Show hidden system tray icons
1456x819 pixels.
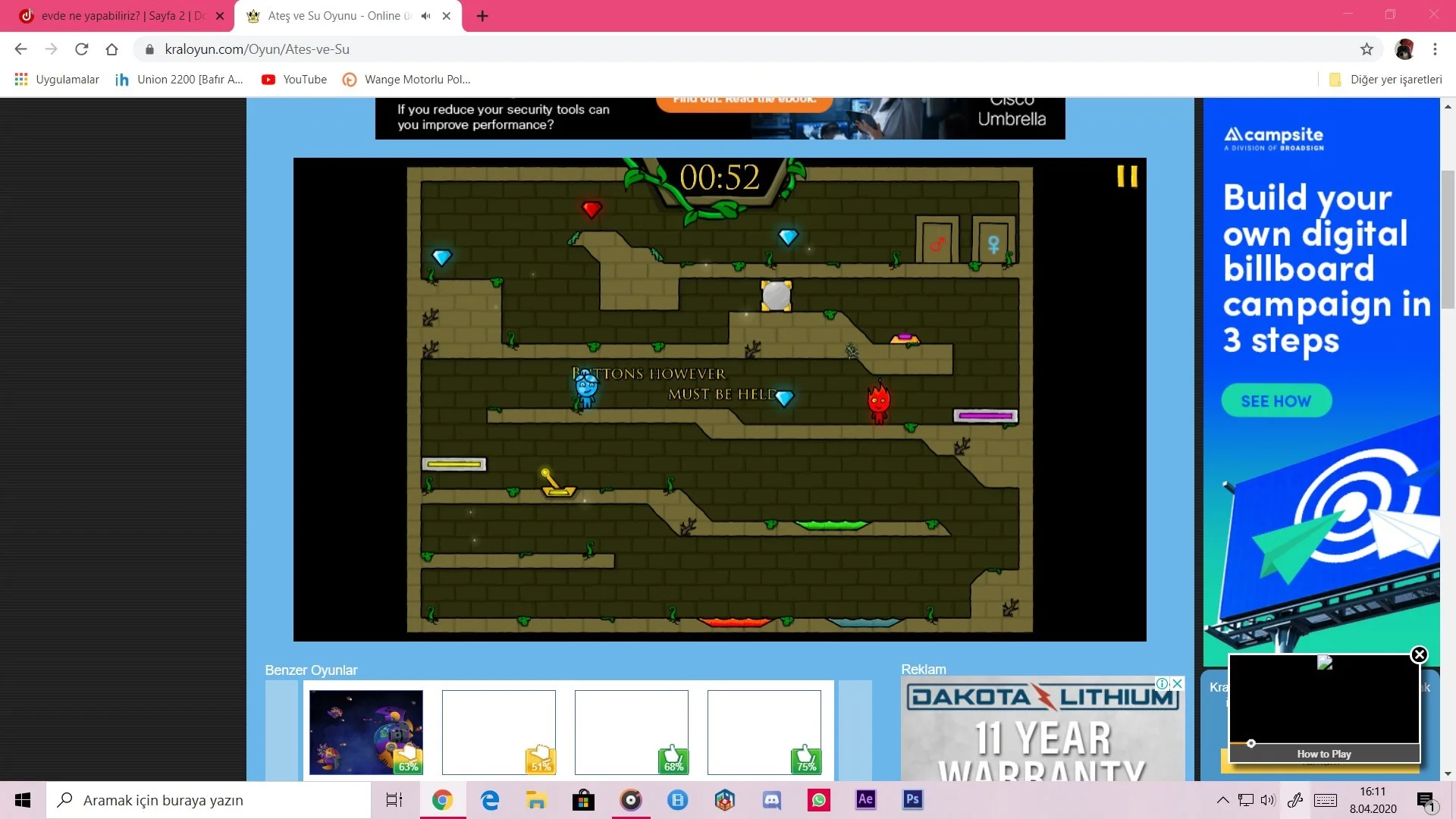1222,800
